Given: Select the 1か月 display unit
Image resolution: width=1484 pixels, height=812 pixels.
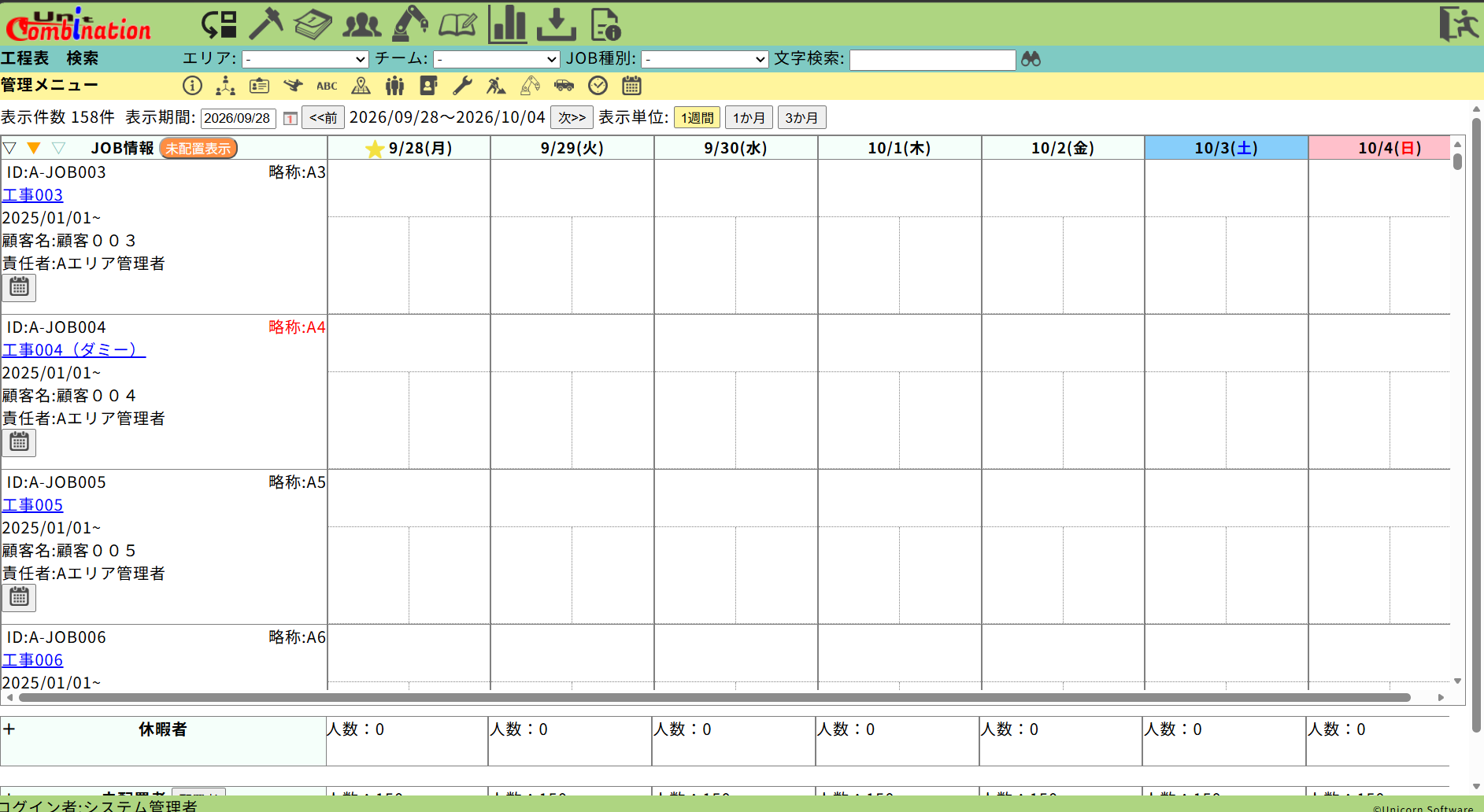Looking at the screenshot, I should click(x=749, y=118).
